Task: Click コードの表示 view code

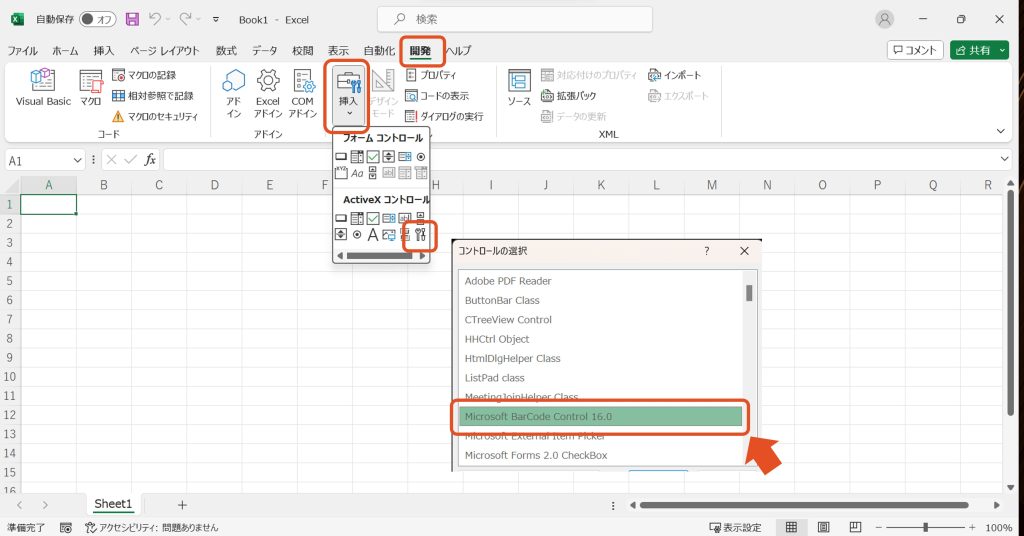Action: tap(437, 95)
